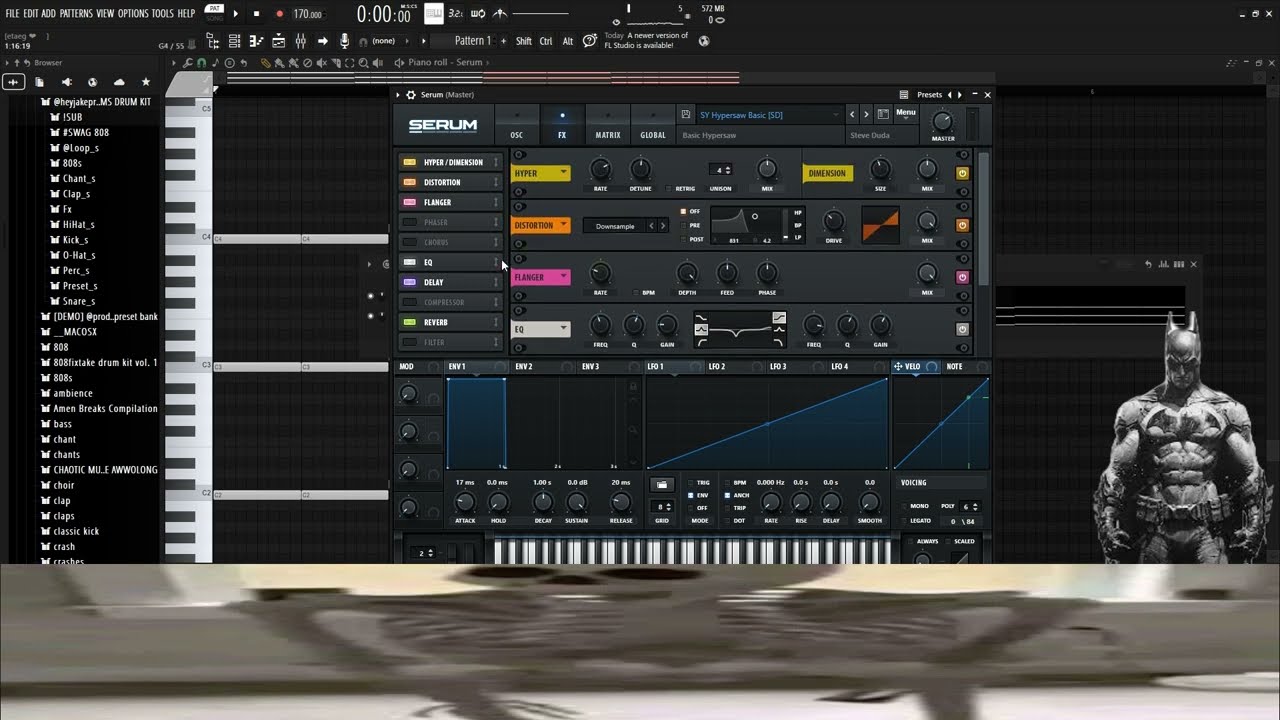Toggle Hyper/Dimension effect power button
The width and height of the screenshot is (1280, 720).
click(962, 173)
